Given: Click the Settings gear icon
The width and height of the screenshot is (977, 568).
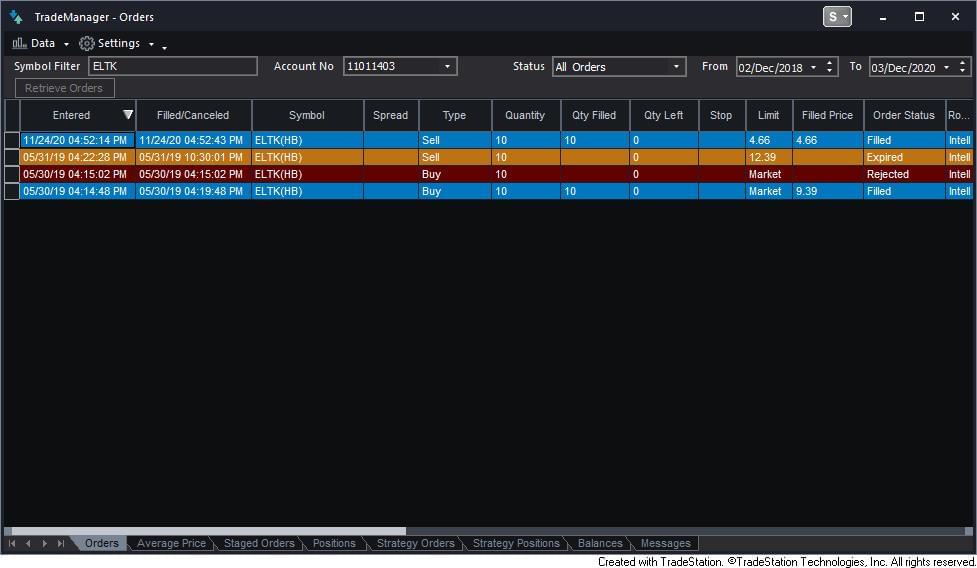Looking at the screenshot, I should click(87, 44).
